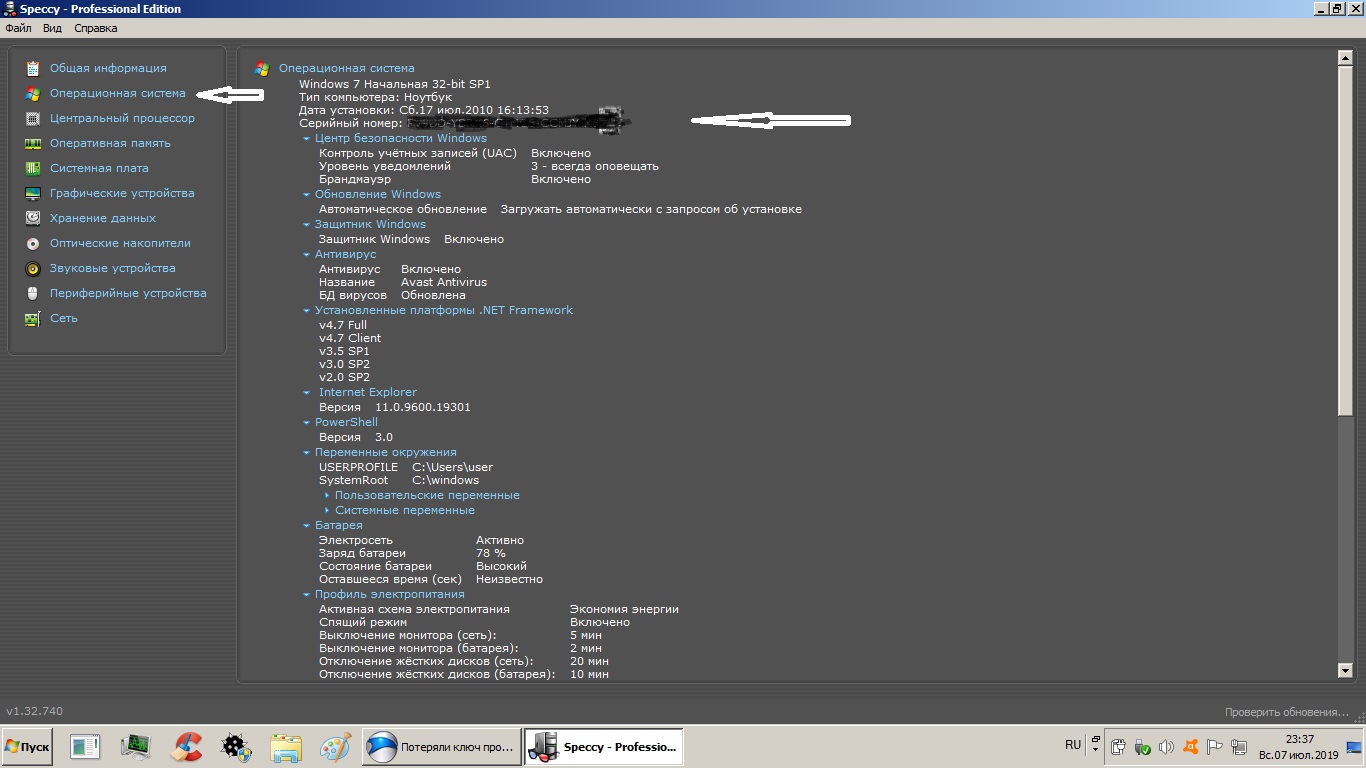The width and height of the screenshot is (1366, 768).
Task: Collapse Профиль электропитания group
Action: click(x=306, y=595)
